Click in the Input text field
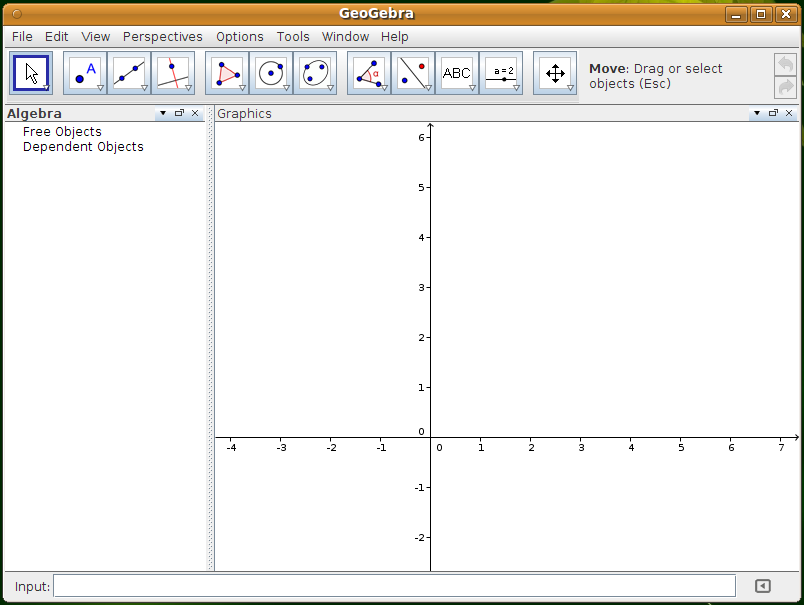Image resolution: width=804 pixels, height=605 pixels. tap(394, 586)
